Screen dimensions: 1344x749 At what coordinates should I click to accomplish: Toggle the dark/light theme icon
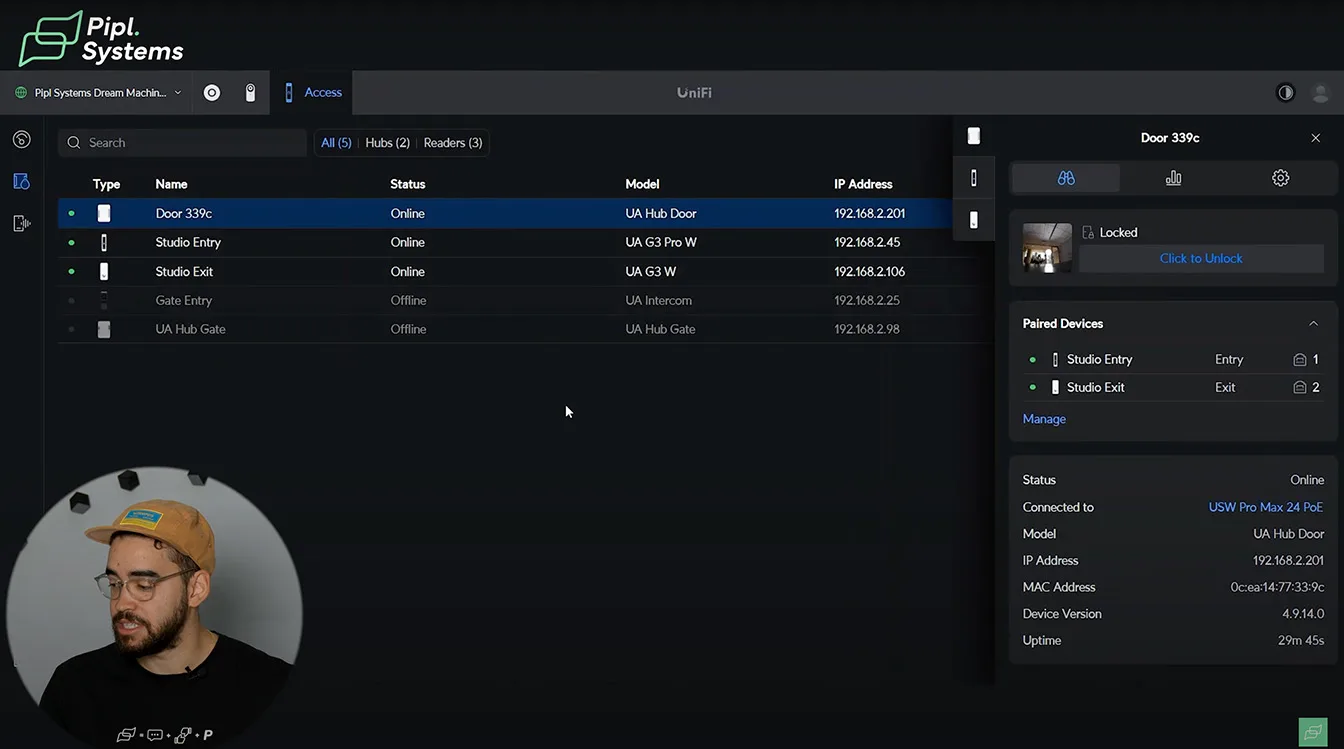(x=1286, y=93)
